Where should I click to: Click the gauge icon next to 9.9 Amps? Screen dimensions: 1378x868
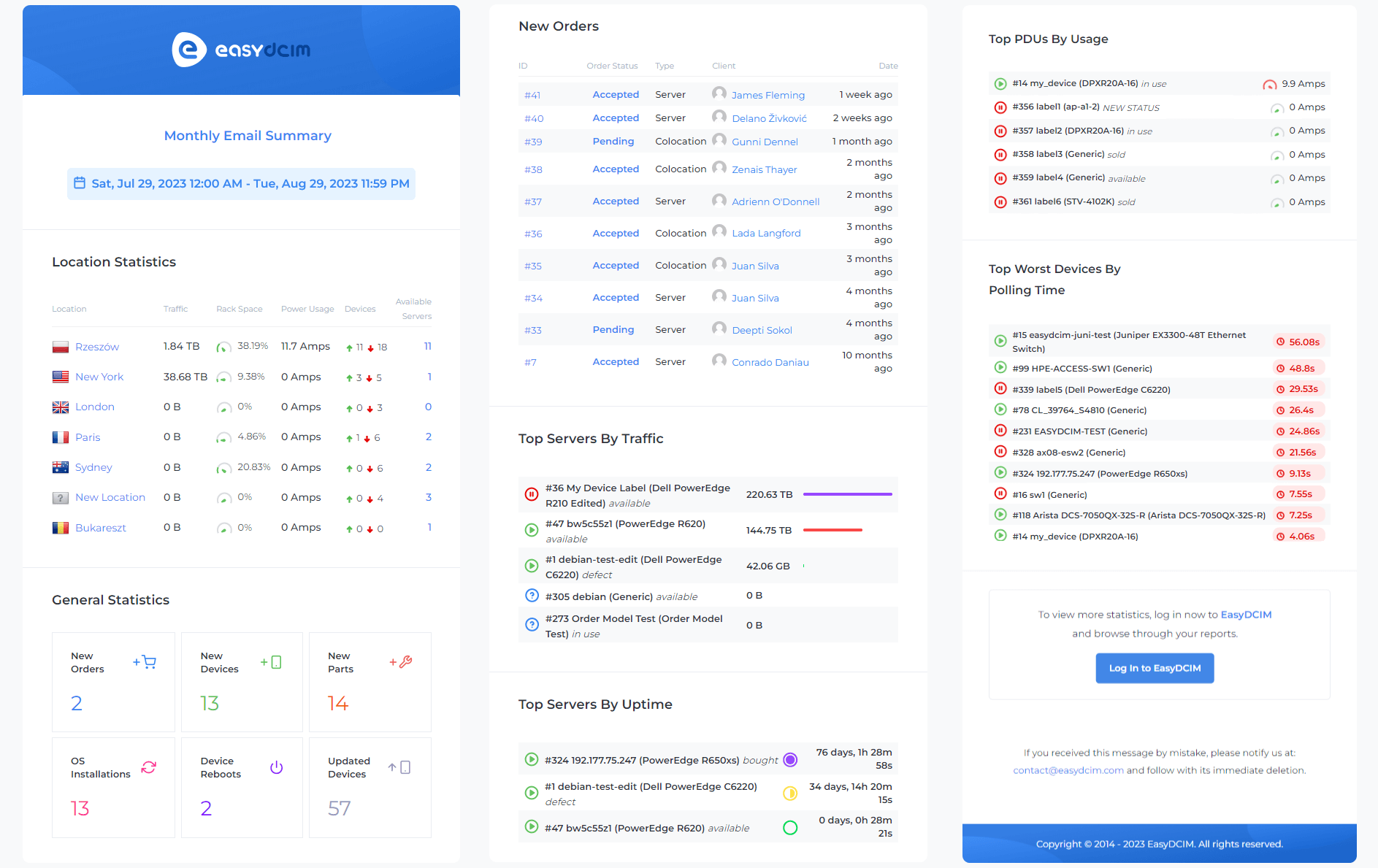click(1270, 85)
